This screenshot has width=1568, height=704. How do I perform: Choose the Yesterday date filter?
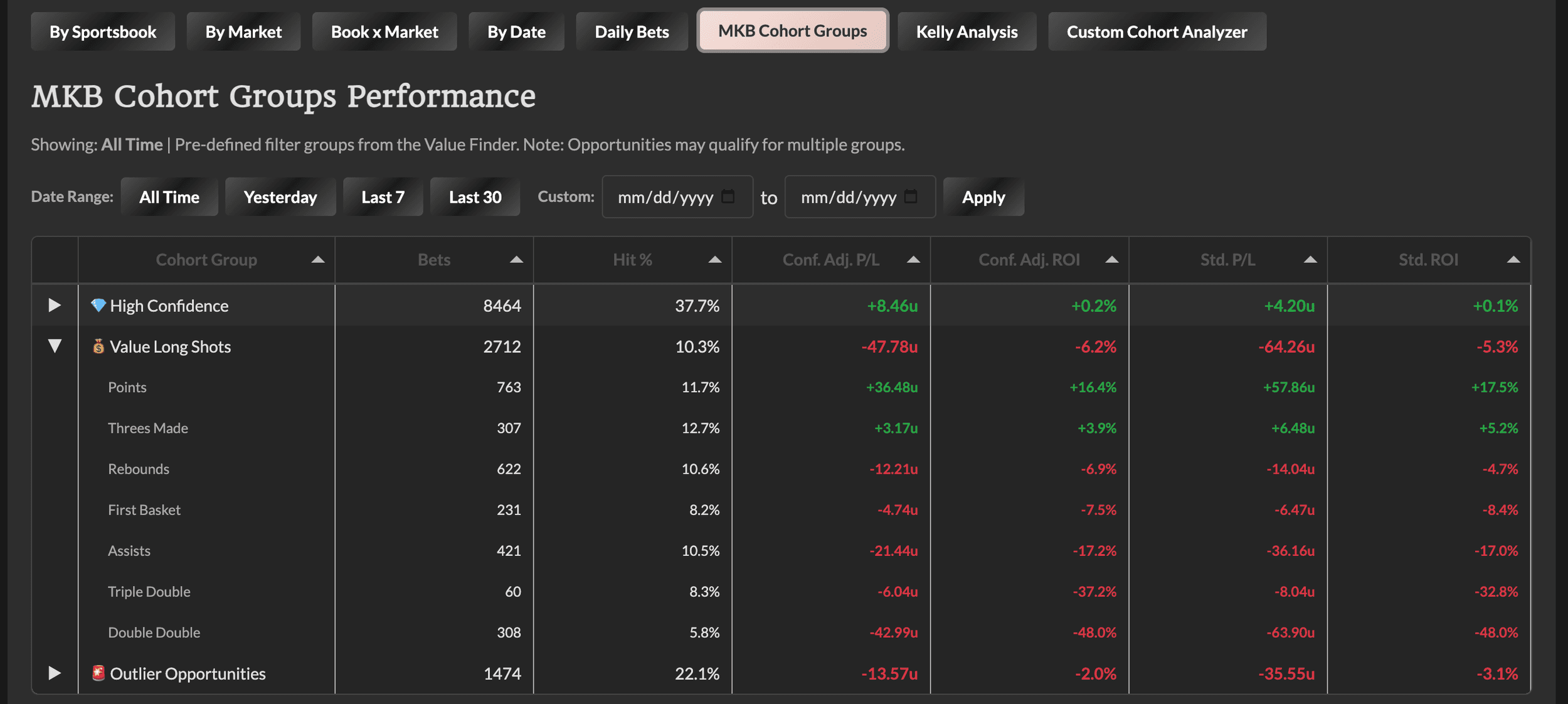(x=280, y=197)
